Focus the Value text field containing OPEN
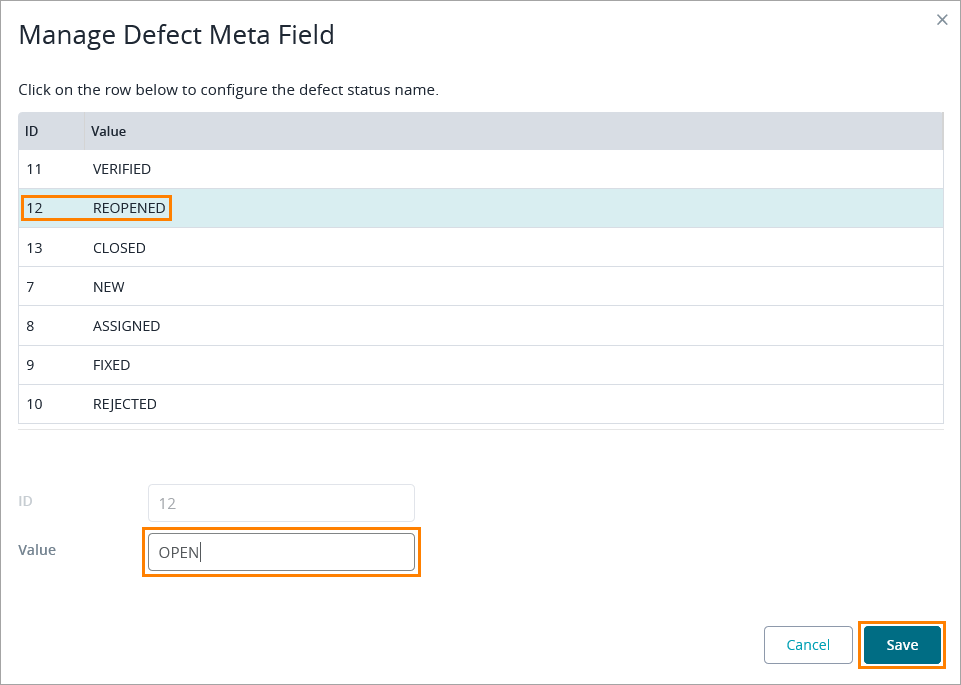Viewport: 961px width, 685px height. pos(281,552)
